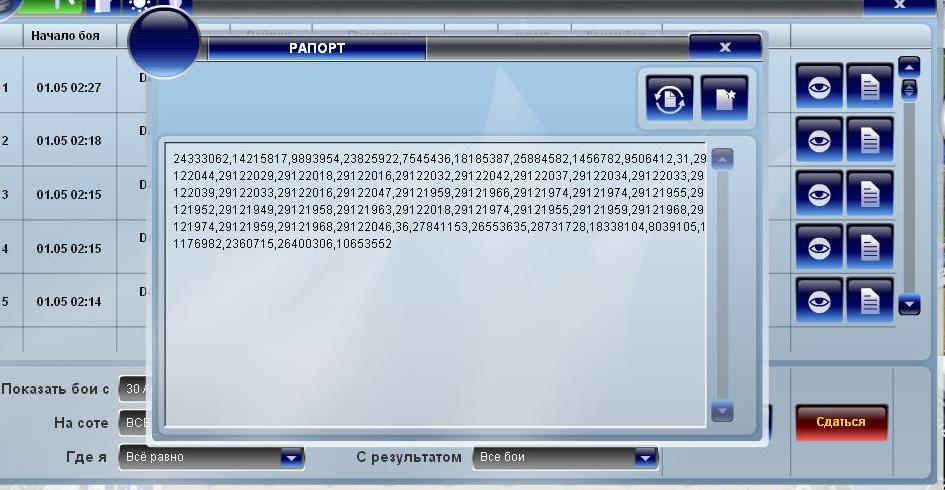Click the eye icon for battle 3
The width and height of the screenshot is (945, 490).
click(819, 194)
